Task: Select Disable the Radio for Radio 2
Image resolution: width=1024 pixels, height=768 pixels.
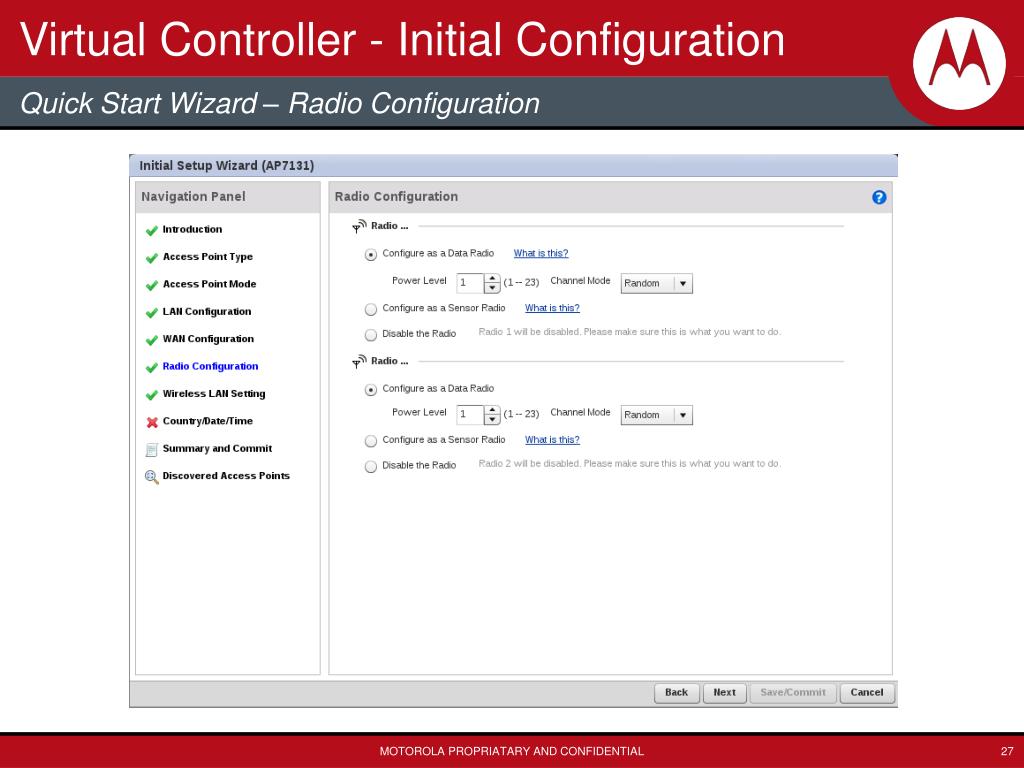Action: 371,466
